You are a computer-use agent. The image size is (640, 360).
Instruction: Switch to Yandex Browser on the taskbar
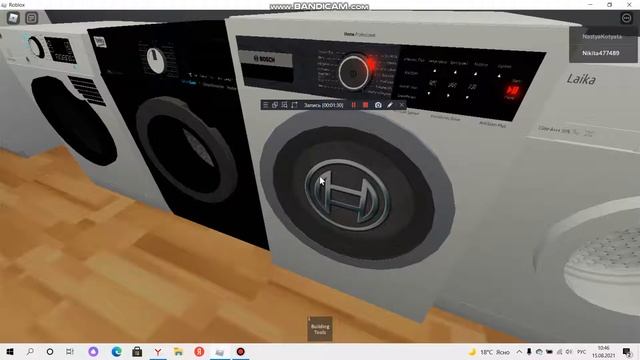[x=158, y=352]
